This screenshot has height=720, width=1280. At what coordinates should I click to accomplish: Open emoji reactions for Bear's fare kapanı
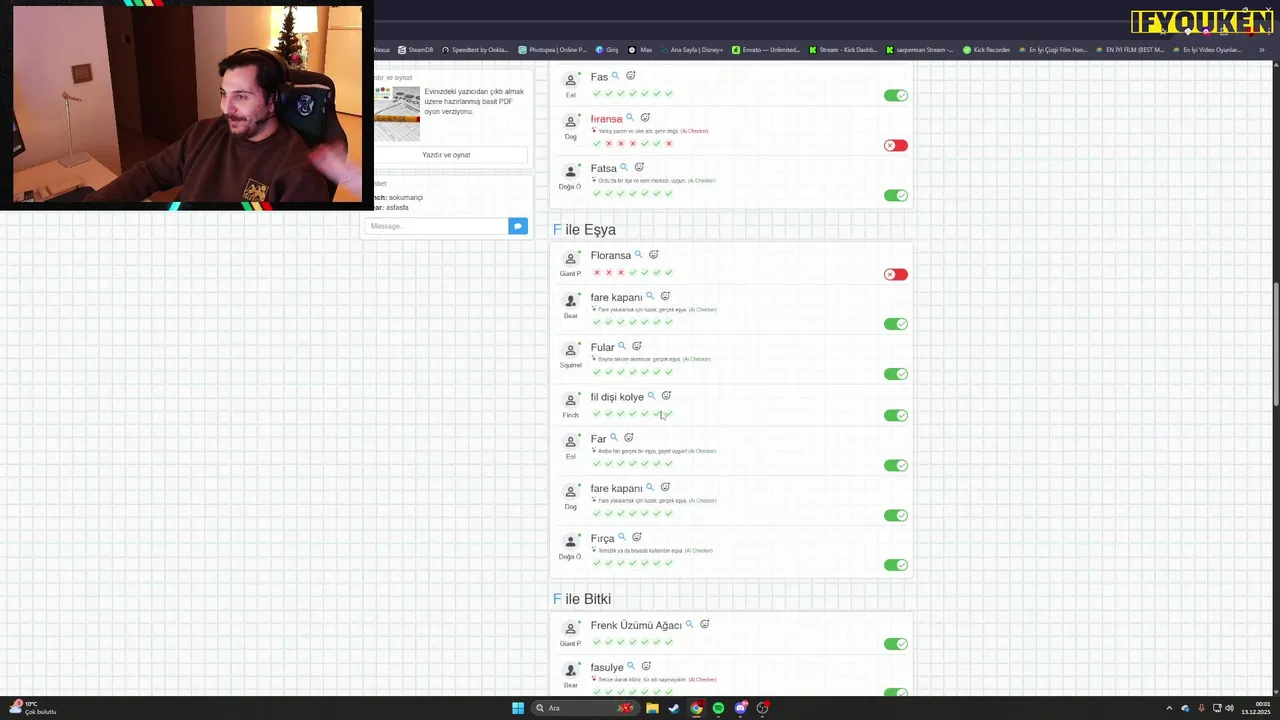(x=665, y=296)
